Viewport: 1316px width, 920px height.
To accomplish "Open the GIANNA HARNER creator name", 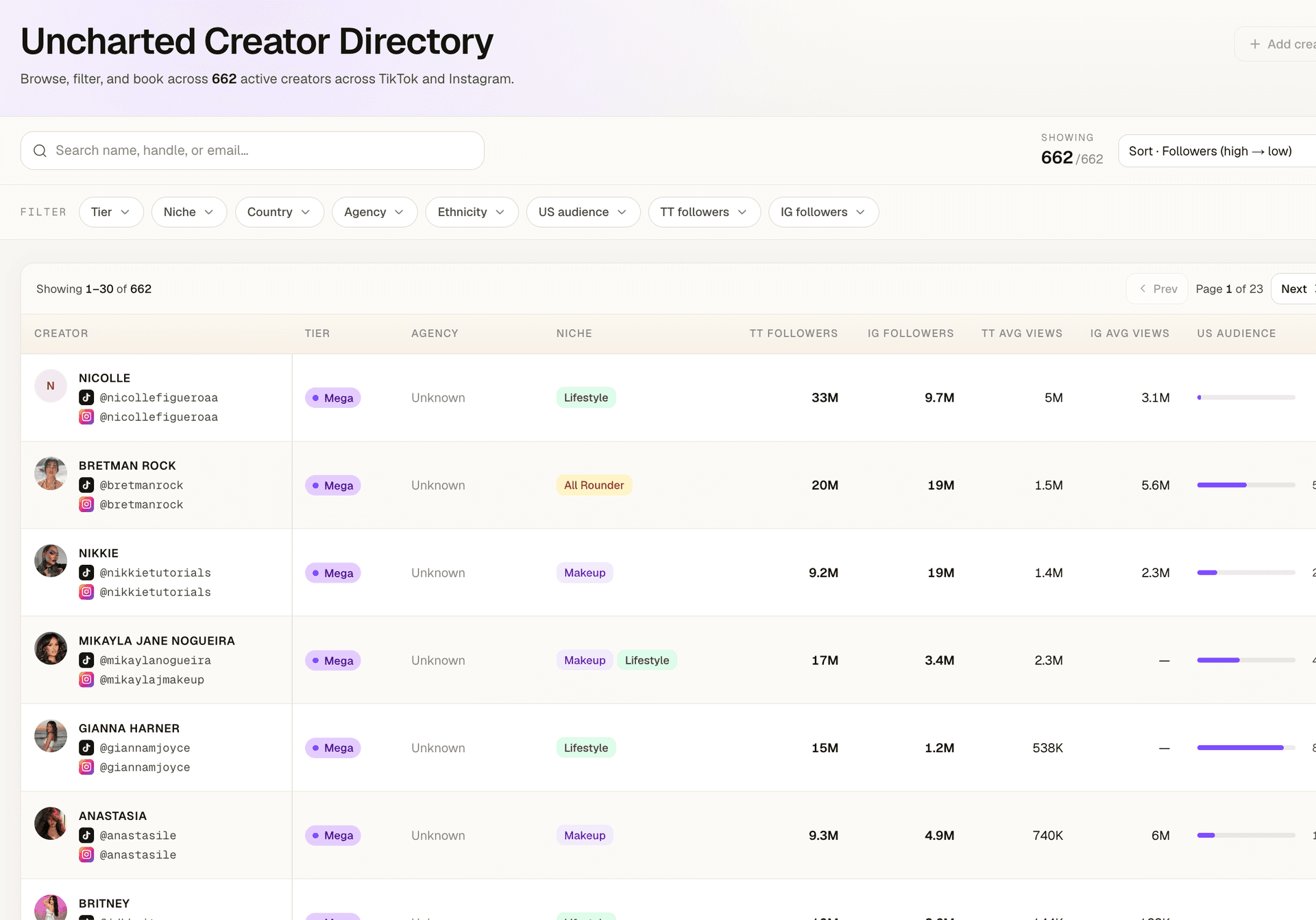I will [x=129, y=729].
